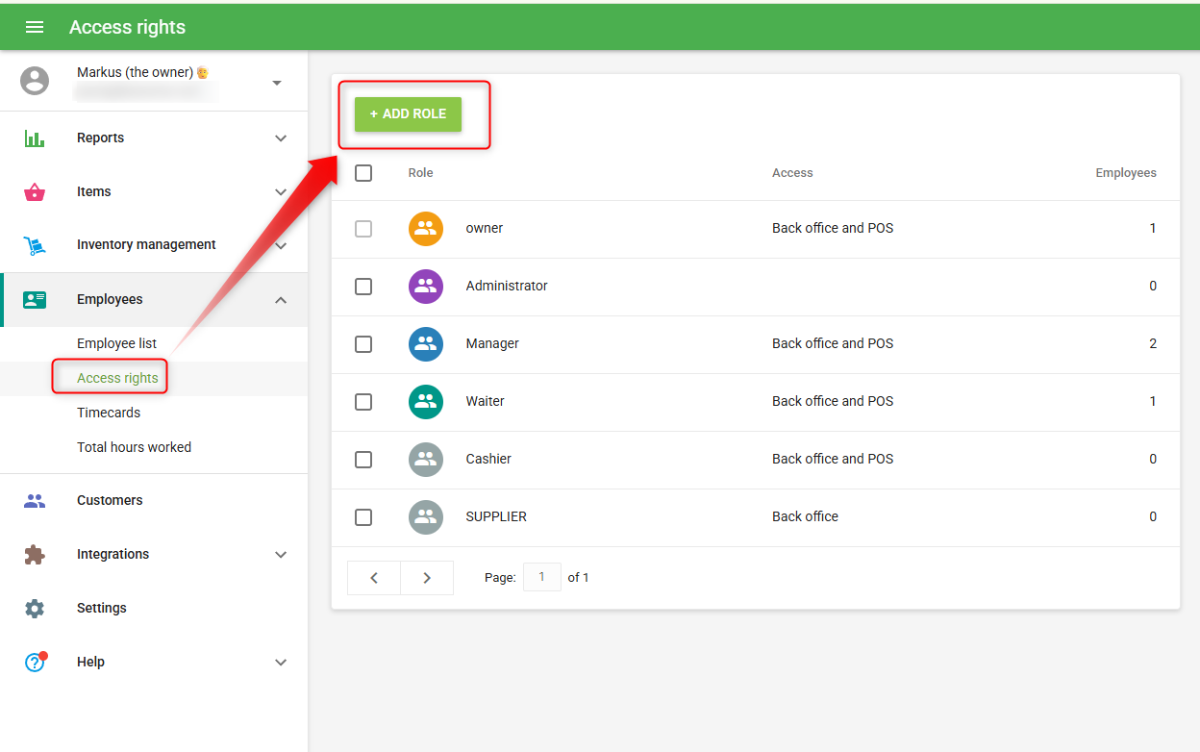1200x752 pixels.
Task: Click the Help question mark icon
Action: click(35, 661)
